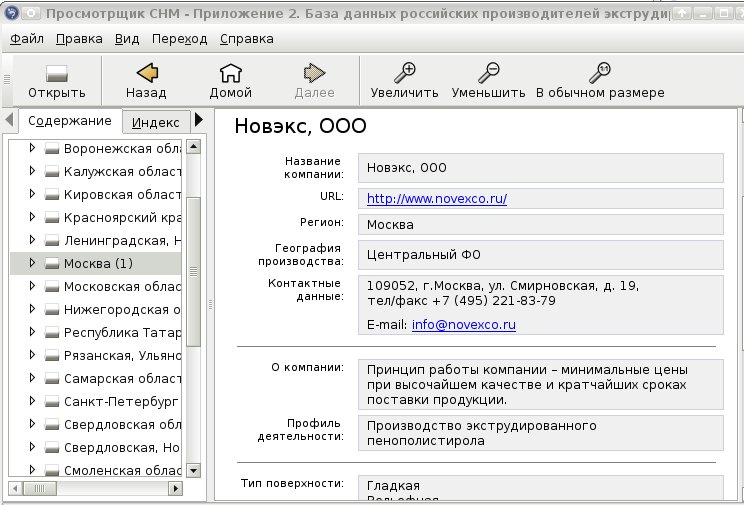
Task: Click the pane splitter handle
Action: pyautogui.click(x=210, y=305)
